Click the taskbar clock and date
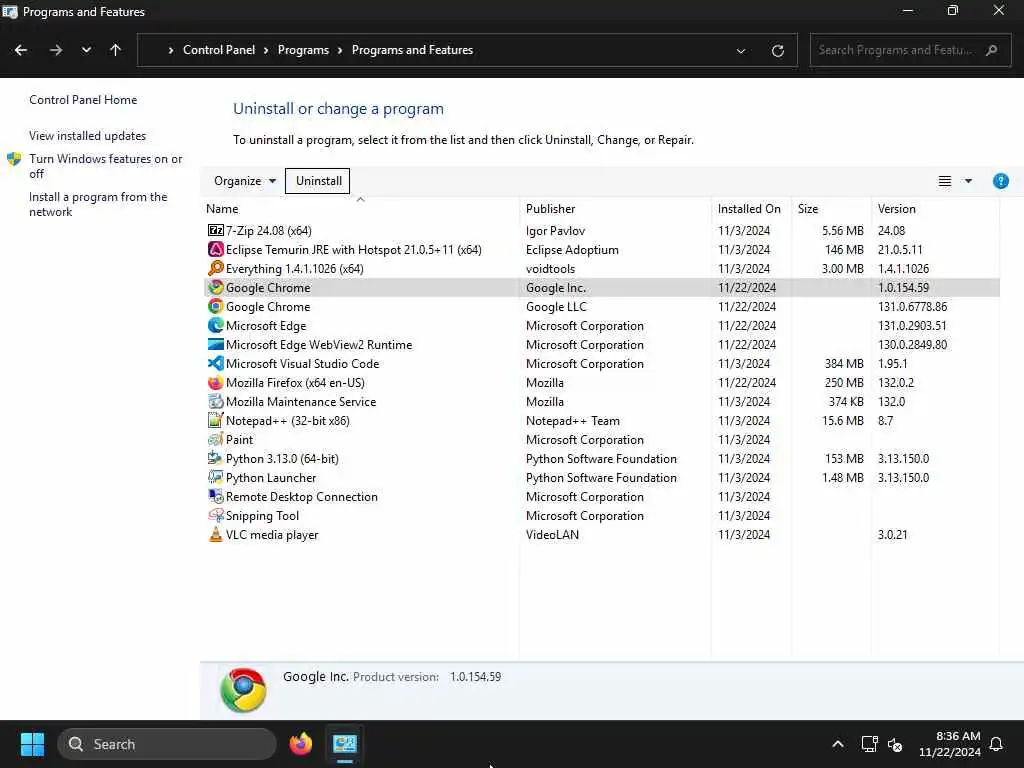1024x768 pixels. pos(949,744)
